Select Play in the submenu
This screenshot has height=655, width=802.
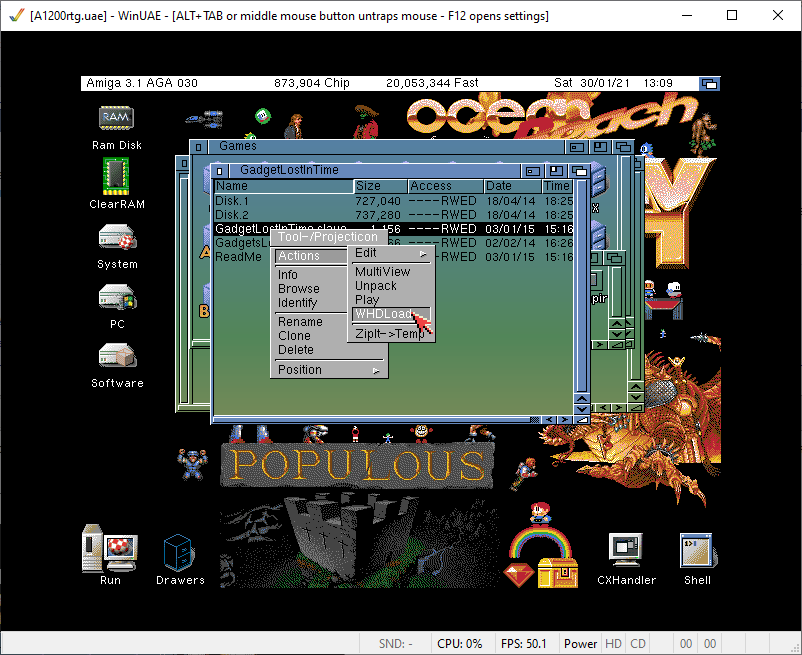pos(391,300)
